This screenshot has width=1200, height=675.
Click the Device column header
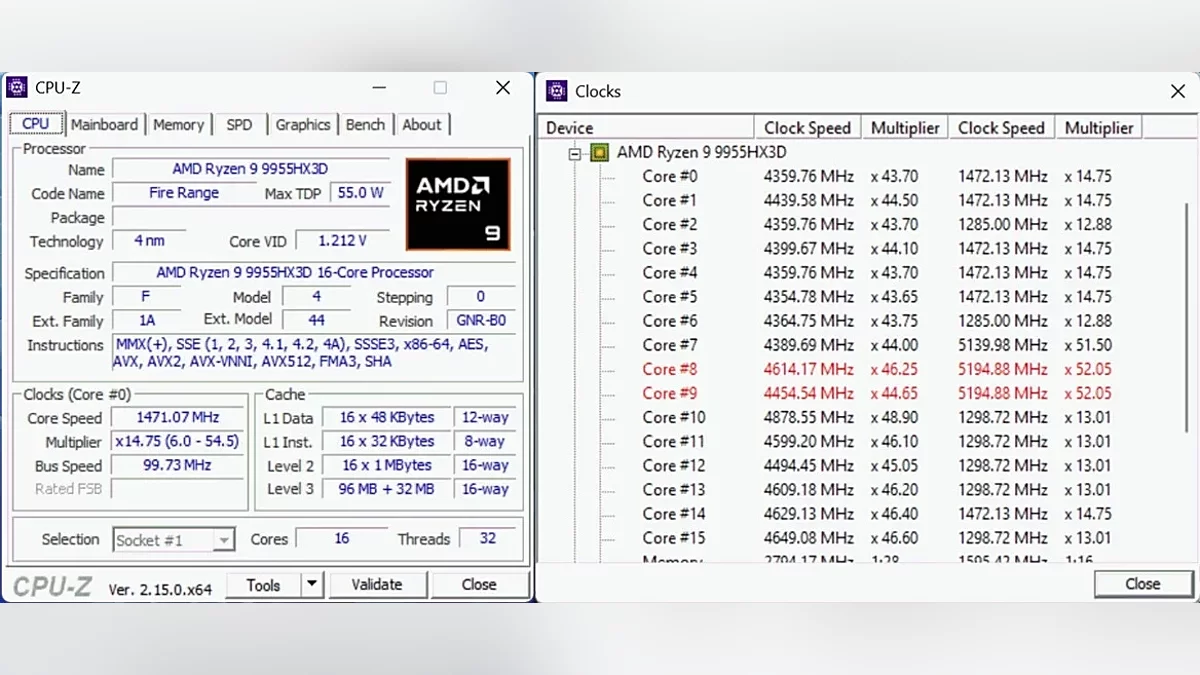[646, 128]
